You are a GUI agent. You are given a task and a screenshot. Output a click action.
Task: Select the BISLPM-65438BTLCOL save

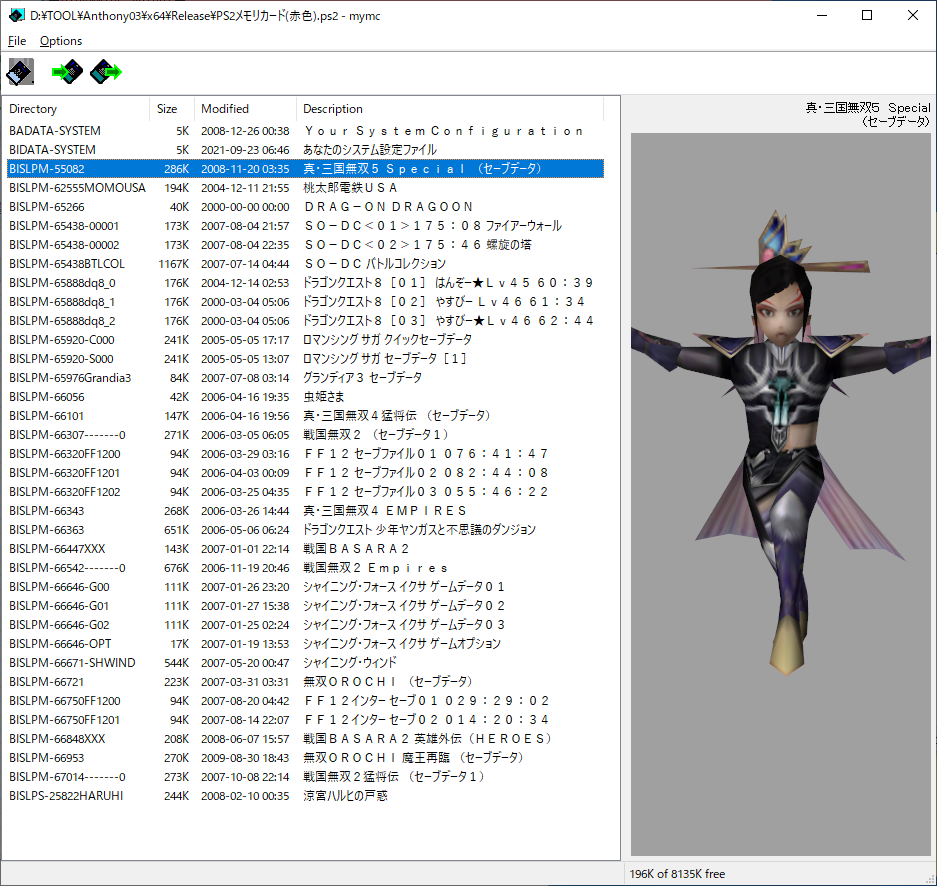click(305, 263)
